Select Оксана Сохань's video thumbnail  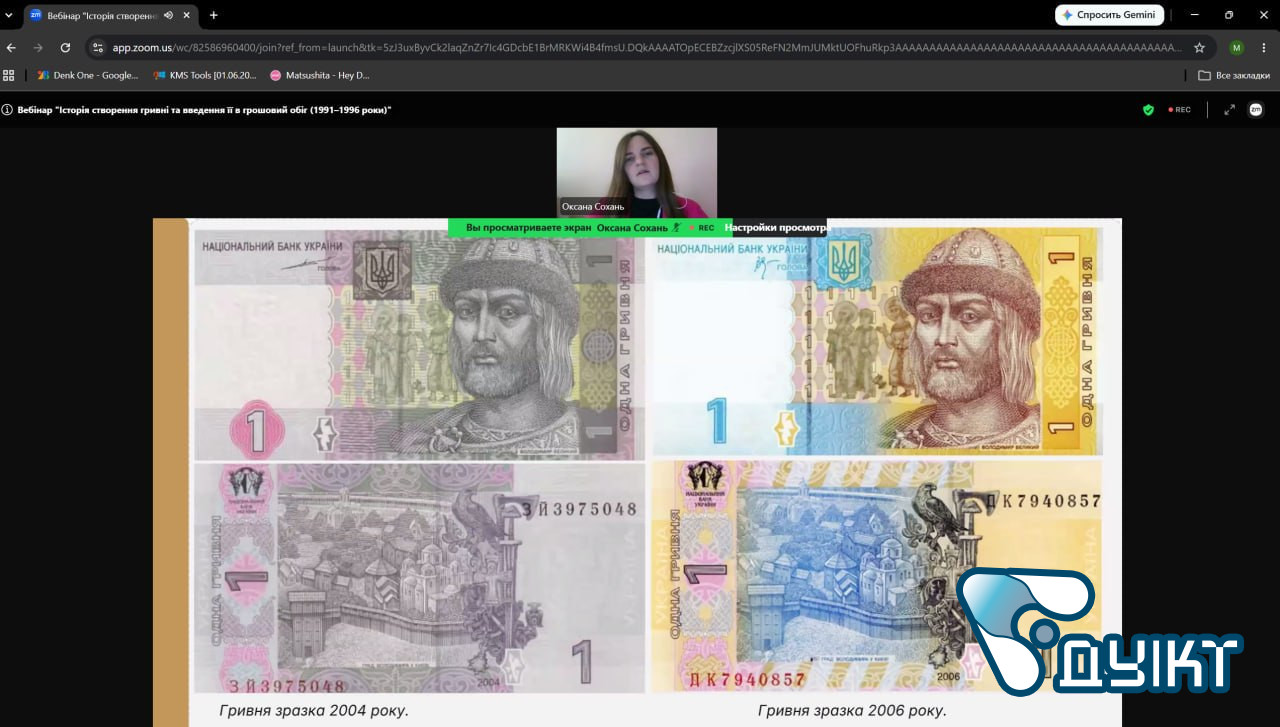(x=637, y=172)
